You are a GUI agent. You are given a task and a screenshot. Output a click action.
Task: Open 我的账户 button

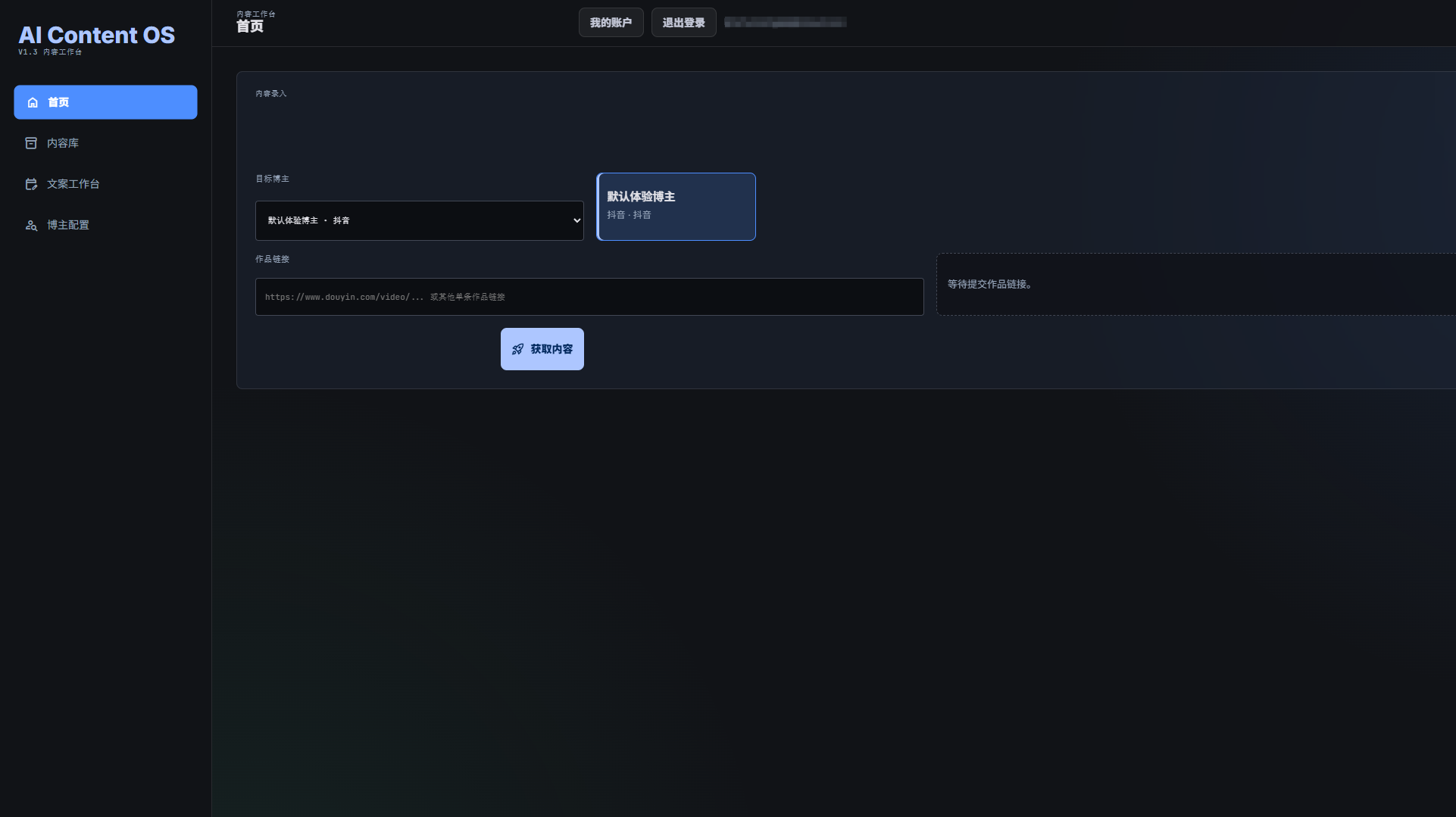(611, 23)
